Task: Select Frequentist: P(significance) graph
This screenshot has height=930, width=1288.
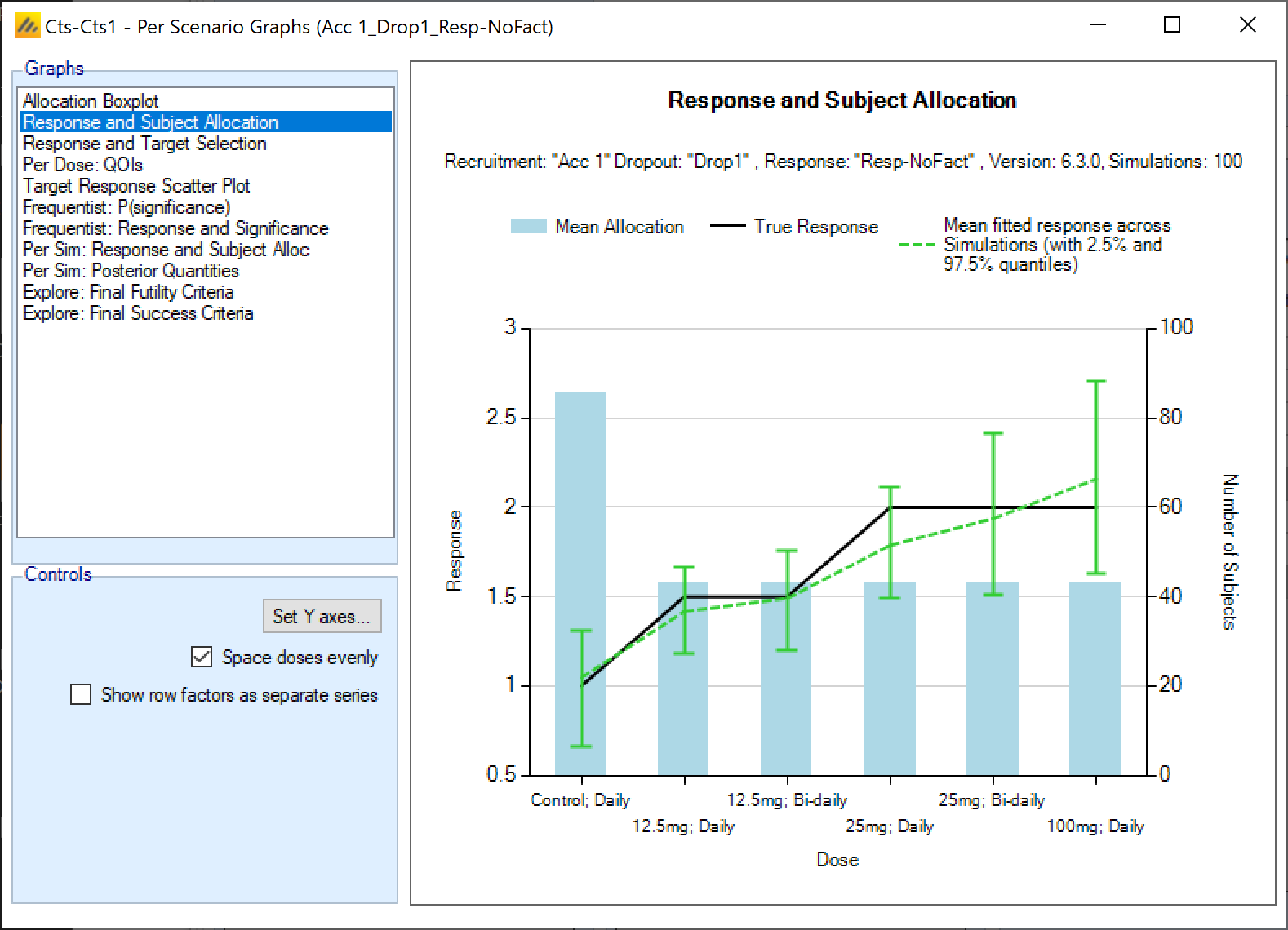Action: click(x=127, y=207)
